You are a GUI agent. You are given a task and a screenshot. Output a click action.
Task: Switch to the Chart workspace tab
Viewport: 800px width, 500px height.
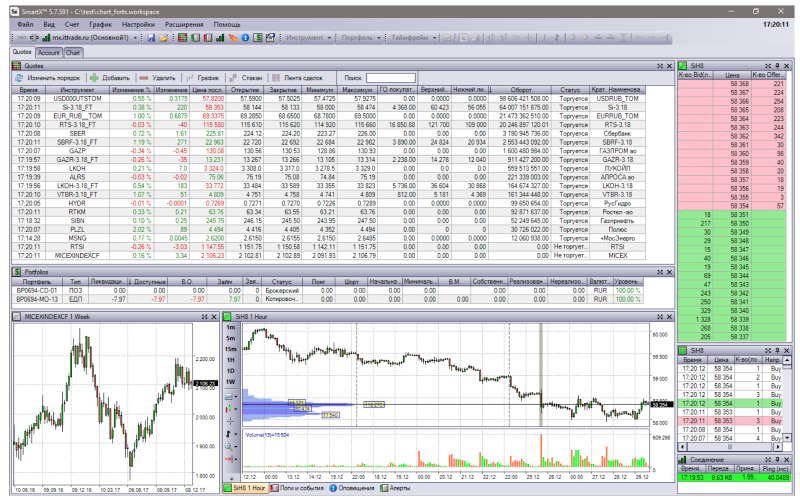coord(72,53)
